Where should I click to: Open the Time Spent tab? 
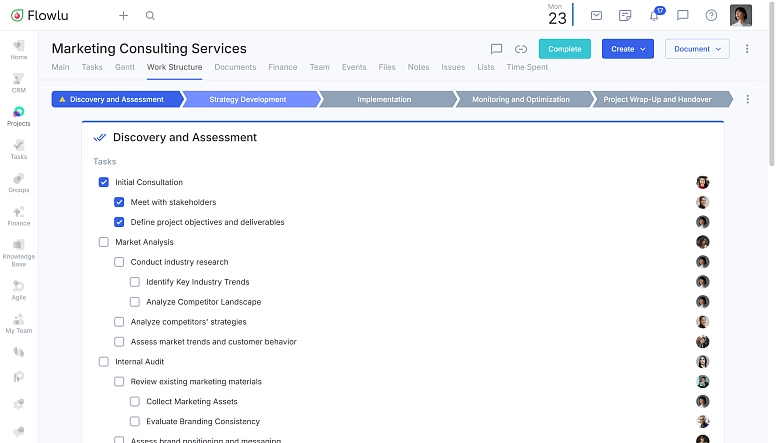click(527, 67)
